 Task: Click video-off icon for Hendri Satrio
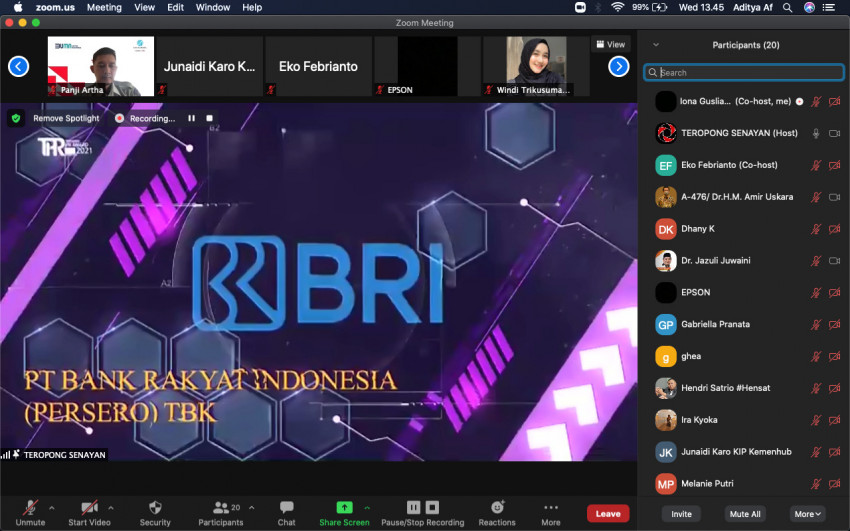[834, 388]
